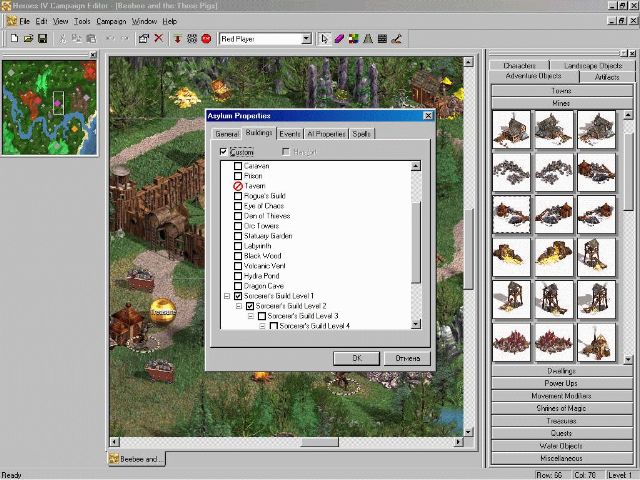The width and height of the screenshot is (640, 480).
Task: Uncheck the Custom checkbox
Action: pyautogui.click(x=223, y=152)
